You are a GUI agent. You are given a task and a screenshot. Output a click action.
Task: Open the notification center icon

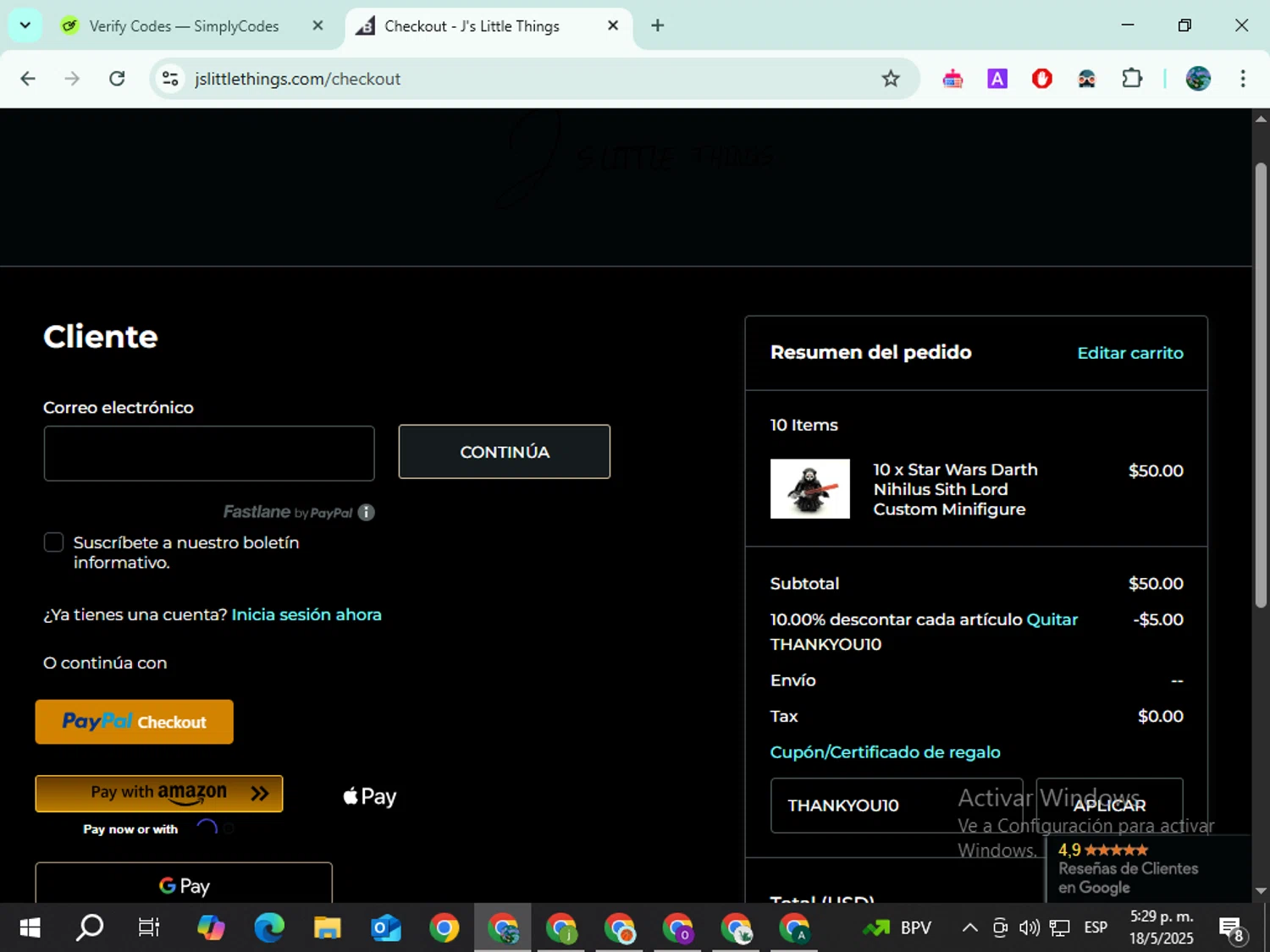(1232, 928)
